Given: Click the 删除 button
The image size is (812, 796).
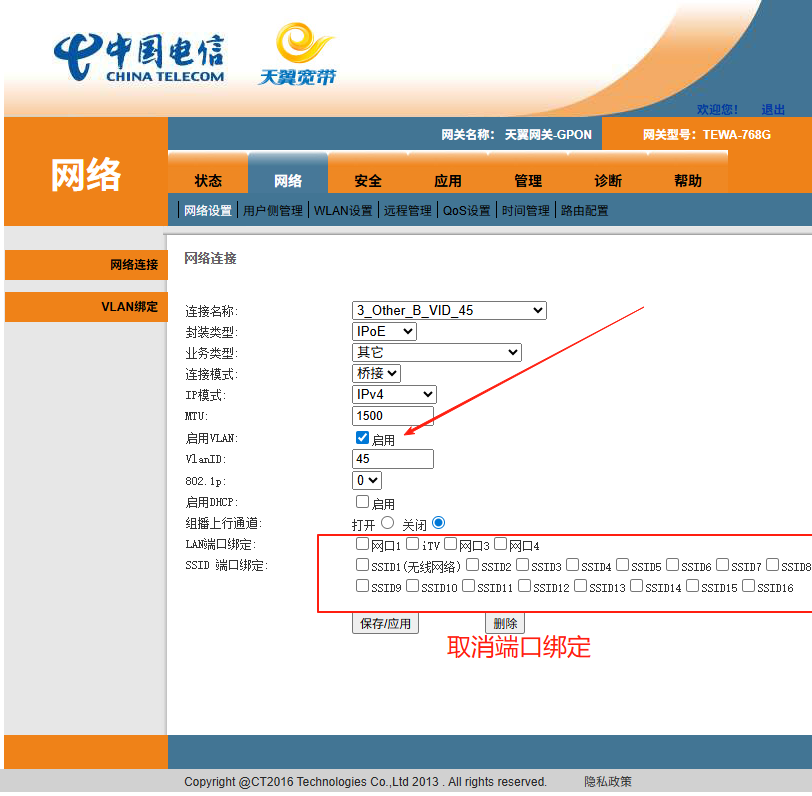Looking at the screenshot, I should (505, 622).
